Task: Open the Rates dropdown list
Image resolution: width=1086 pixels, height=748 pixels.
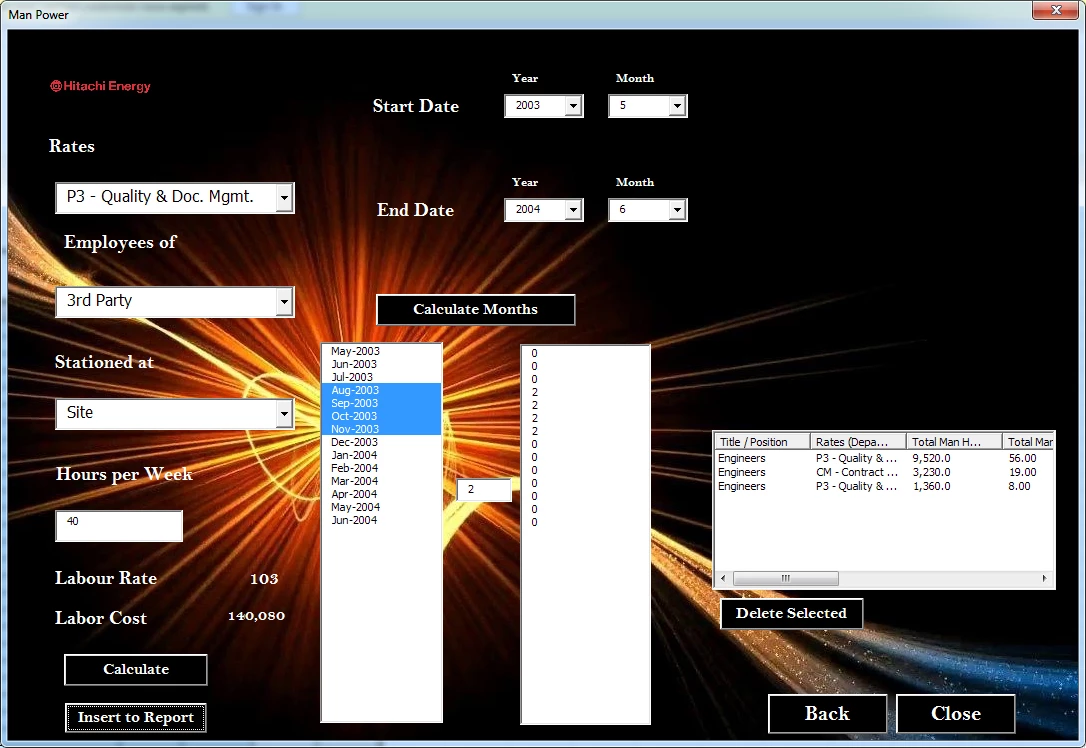Action: coord(284,198)
